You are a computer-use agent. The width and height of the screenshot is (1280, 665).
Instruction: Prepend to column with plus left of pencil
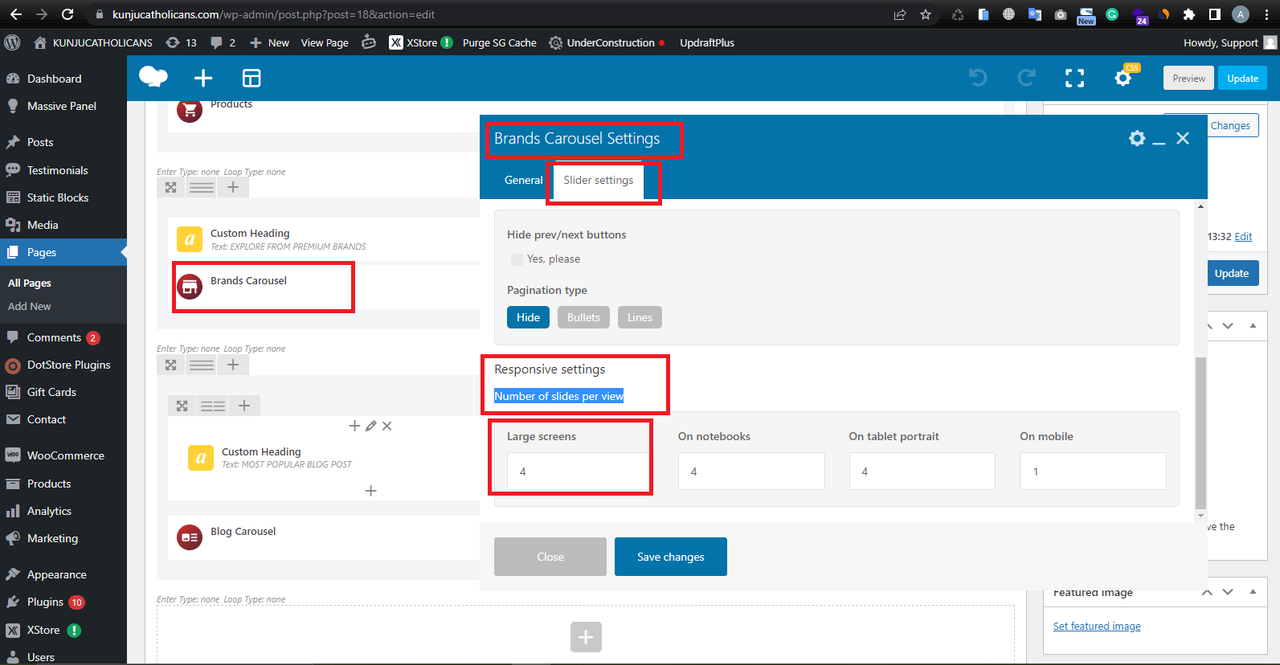pos(354,426)
